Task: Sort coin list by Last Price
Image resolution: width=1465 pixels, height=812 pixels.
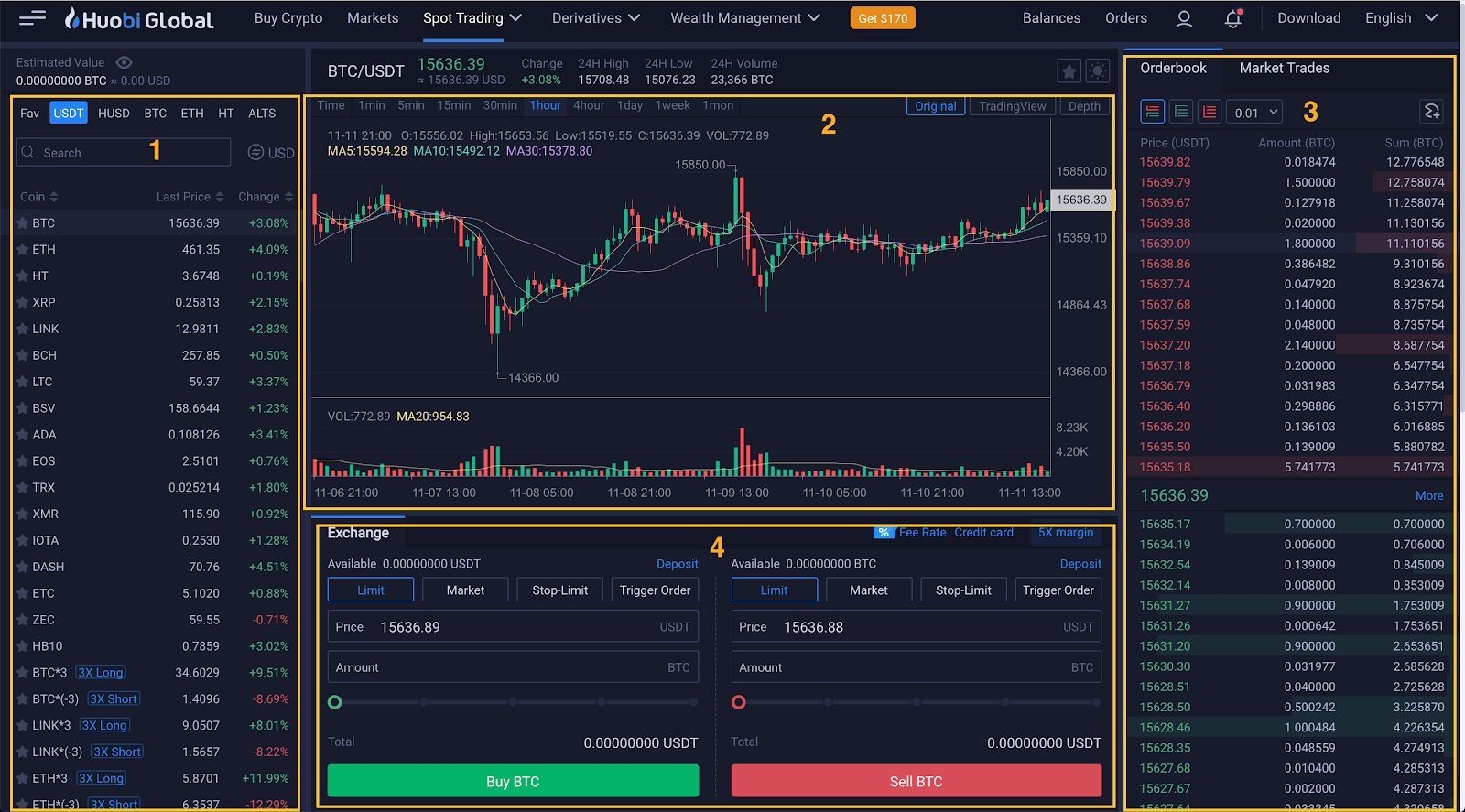Action: [x=190, y=197]
